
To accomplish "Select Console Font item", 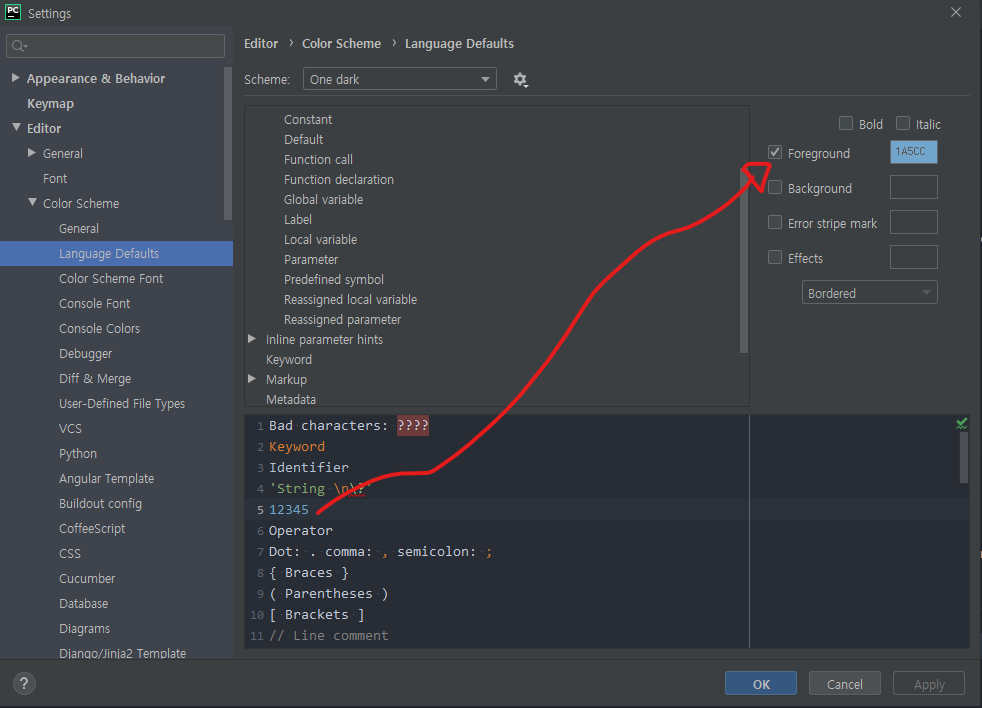I will click(x=95, y=303).
